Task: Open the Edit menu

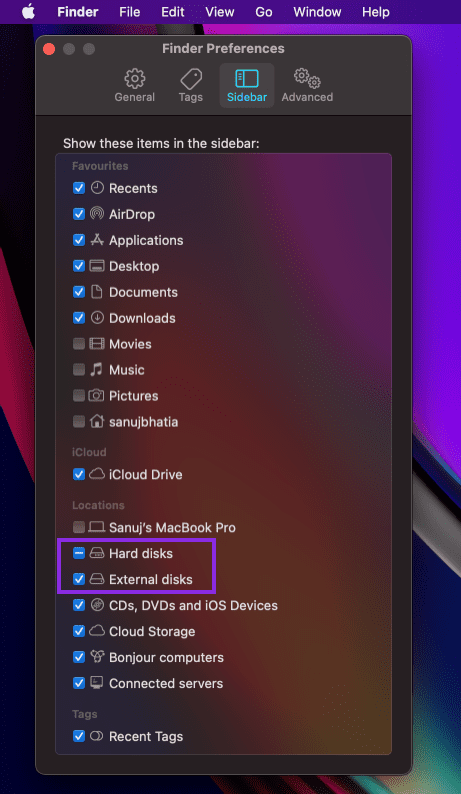Action: pos(173,12)
